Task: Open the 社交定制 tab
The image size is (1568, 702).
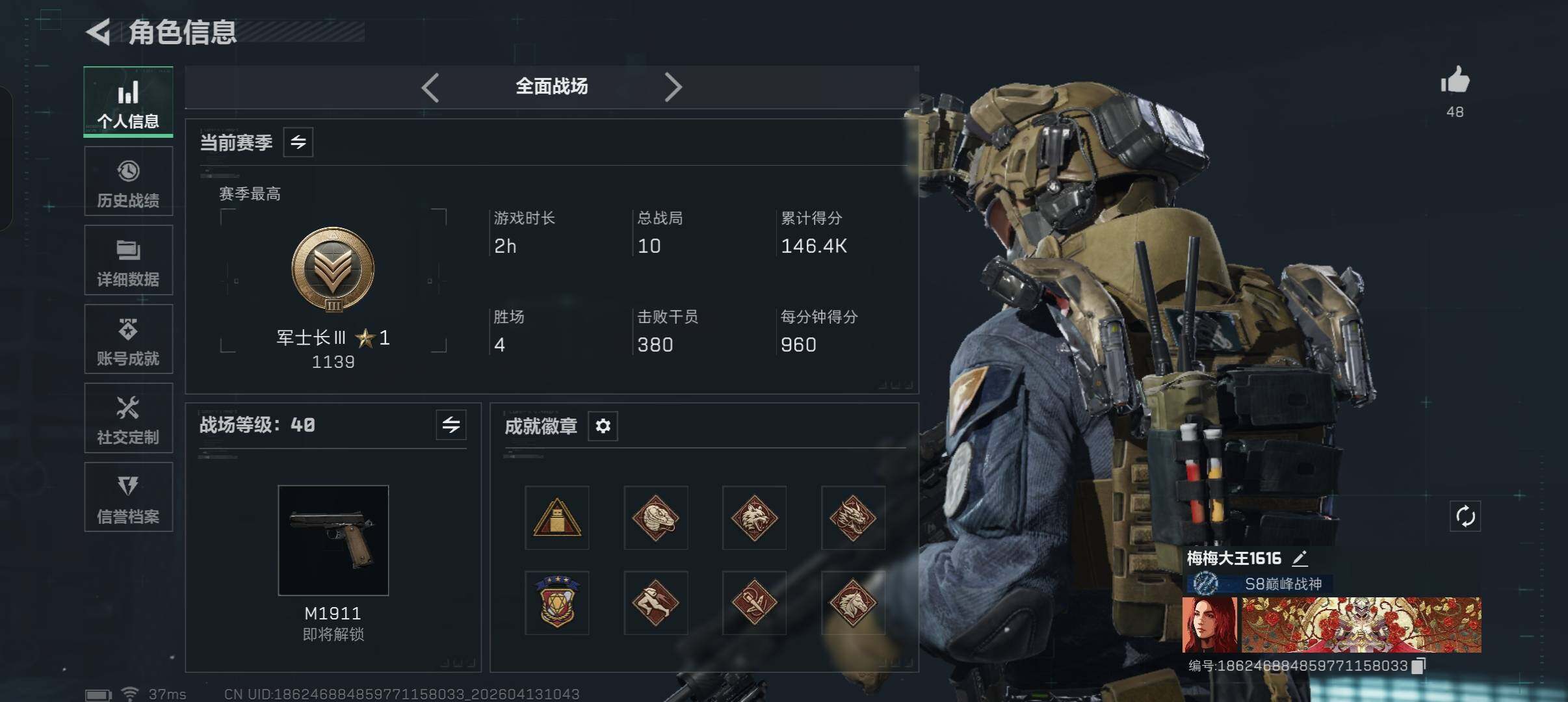Action: (x=129, y=418)
